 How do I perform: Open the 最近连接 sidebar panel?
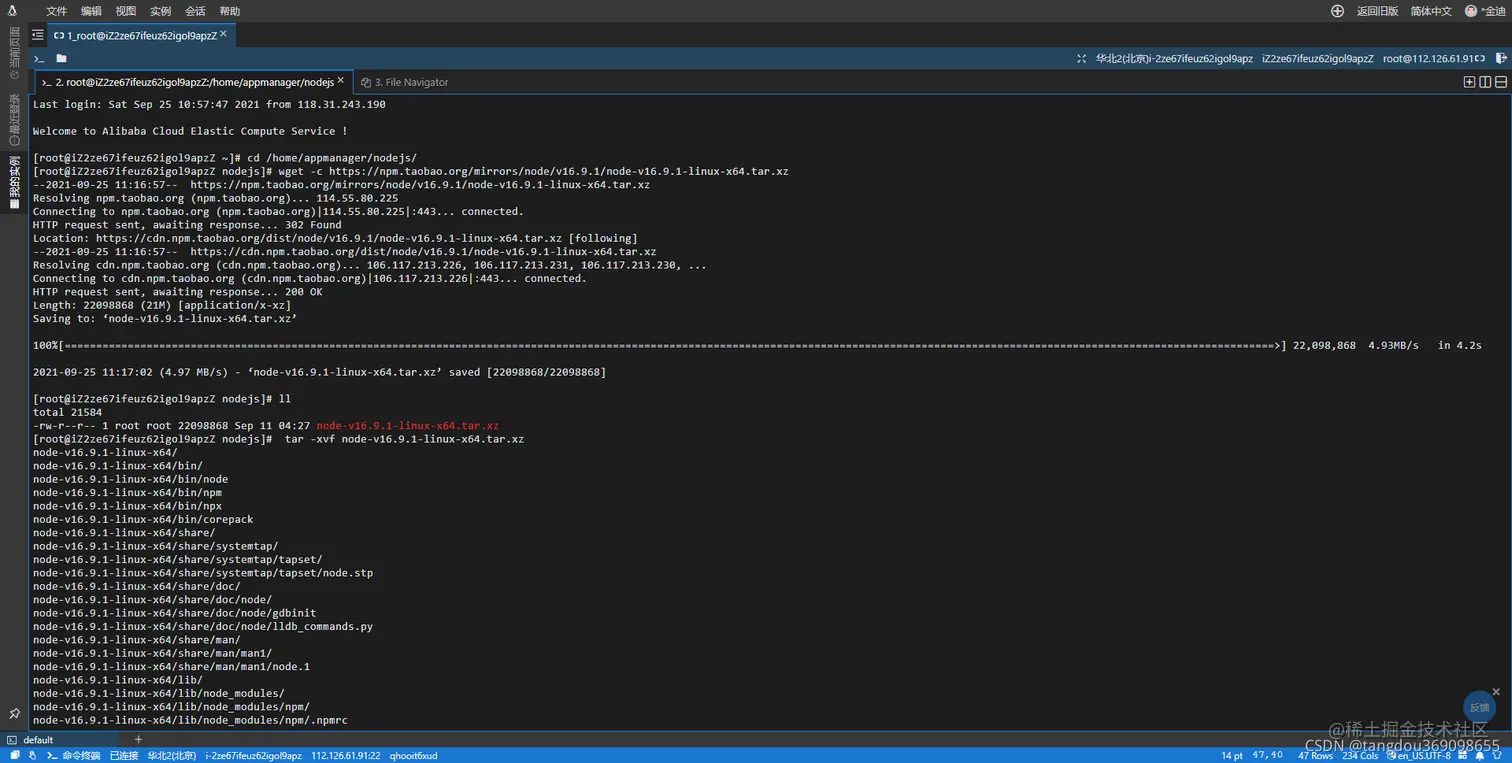click(14, 119)
